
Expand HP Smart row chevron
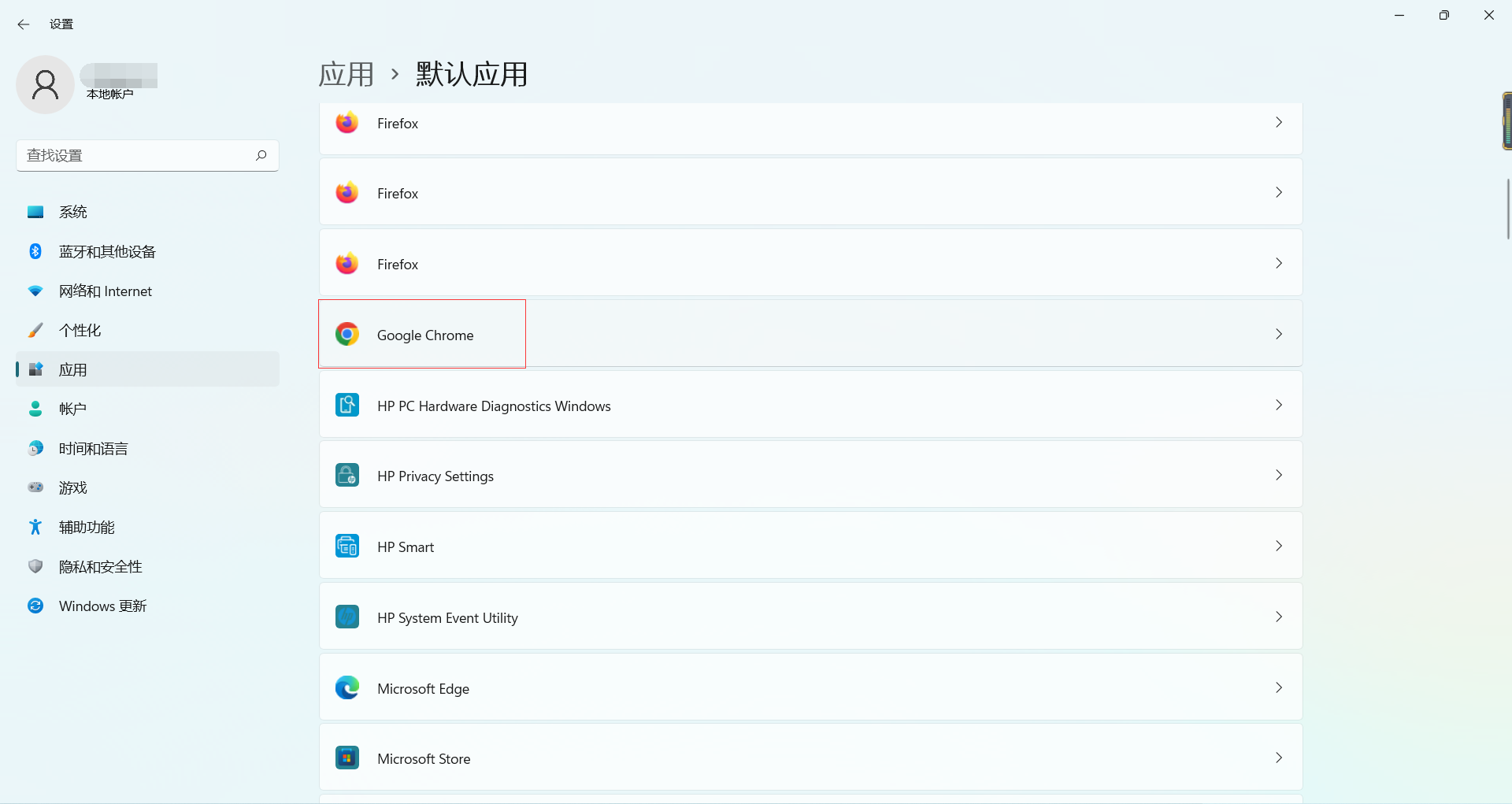1279,546
